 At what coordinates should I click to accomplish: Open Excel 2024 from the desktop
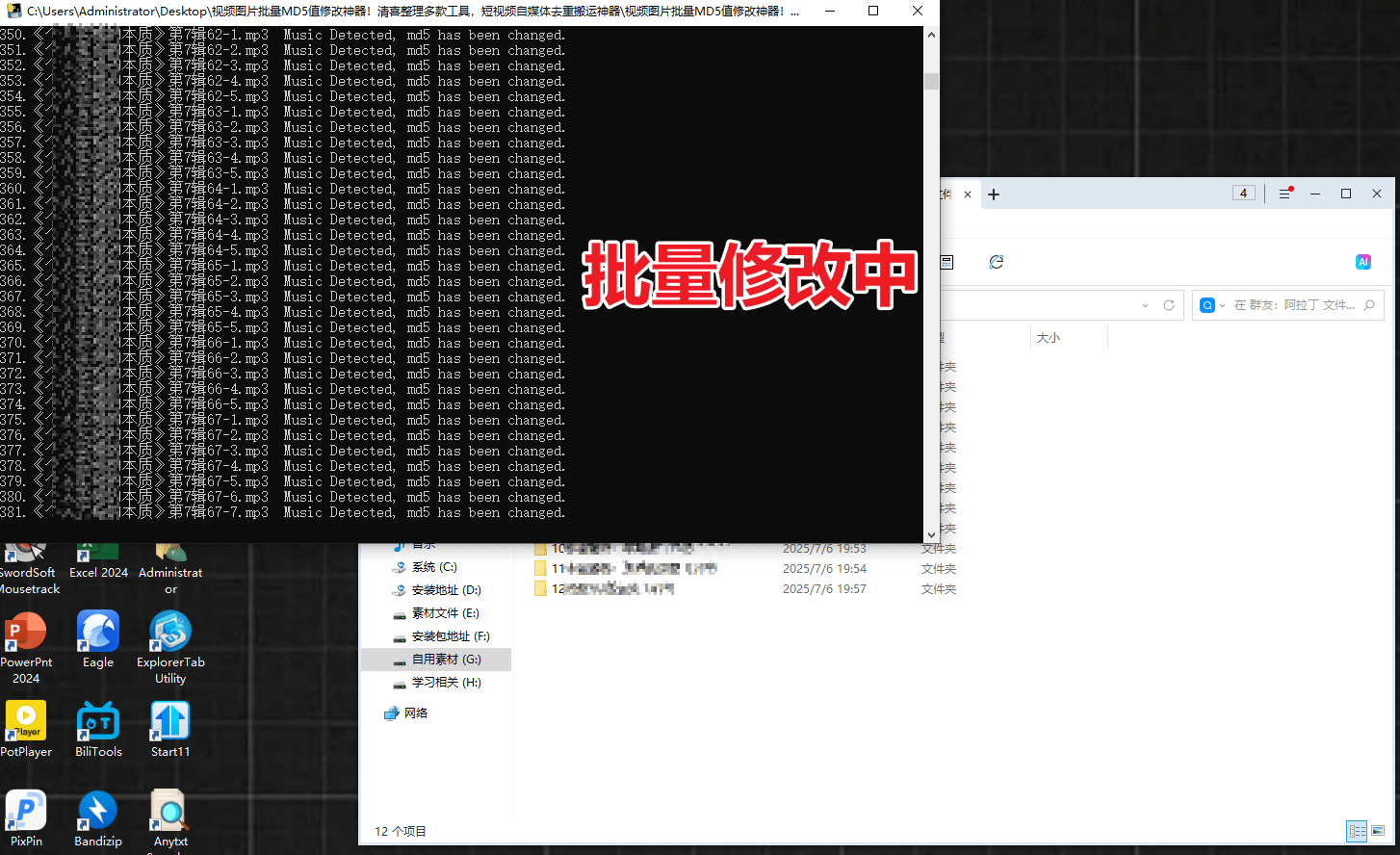97,549
